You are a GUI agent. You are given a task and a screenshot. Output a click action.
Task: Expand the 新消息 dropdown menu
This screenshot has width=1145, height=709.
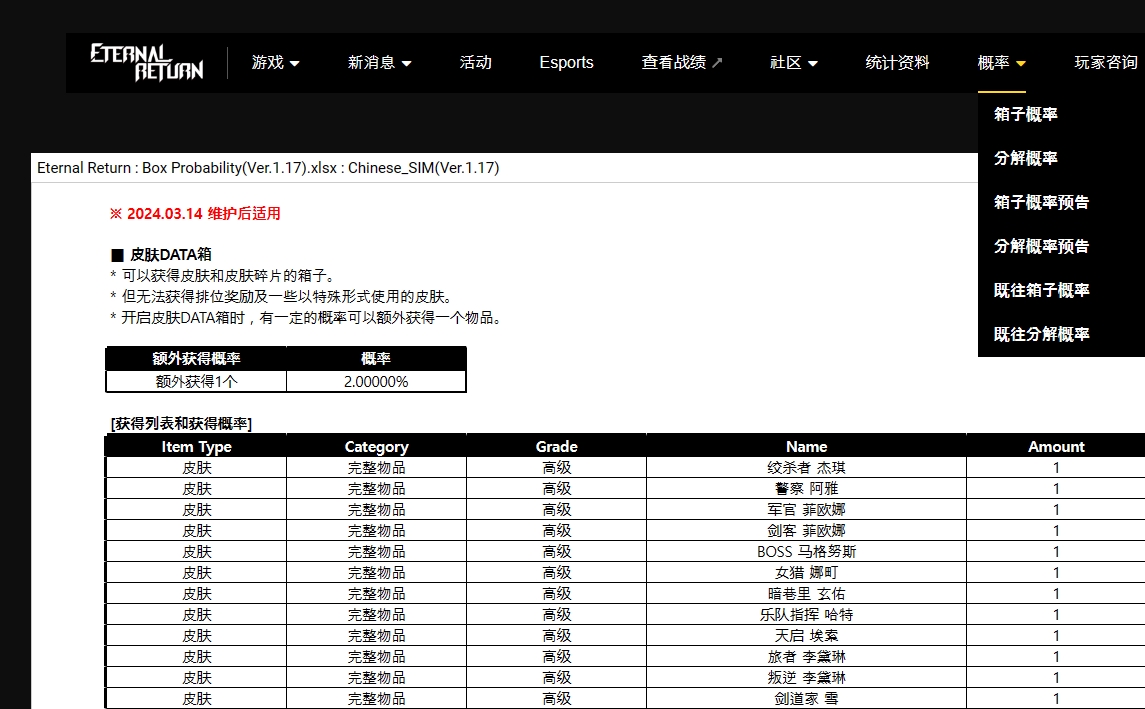coord(379,63)
